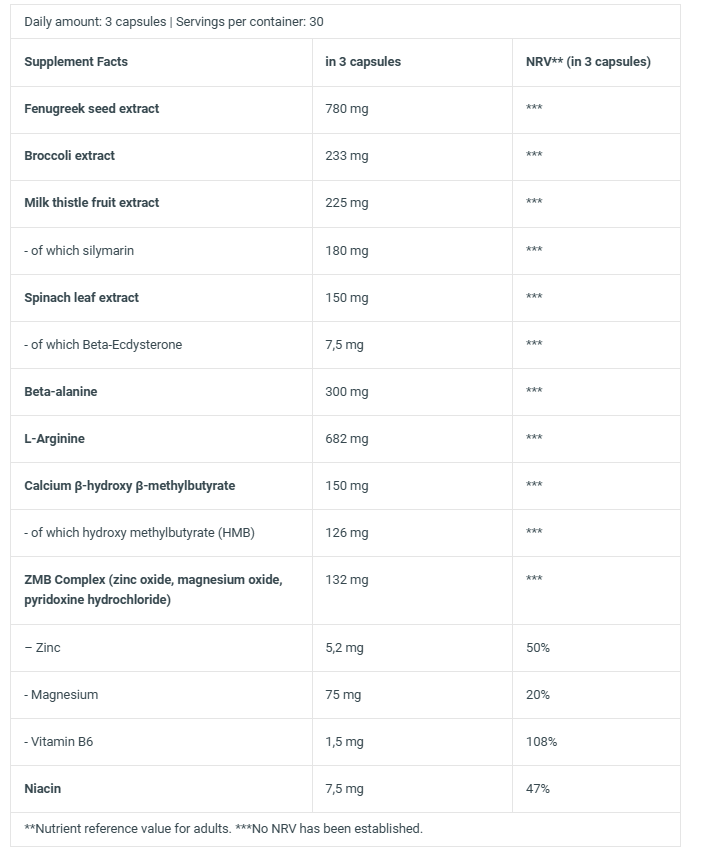
Task: Click the Broccoli extract row label
Action: [69, 155]
